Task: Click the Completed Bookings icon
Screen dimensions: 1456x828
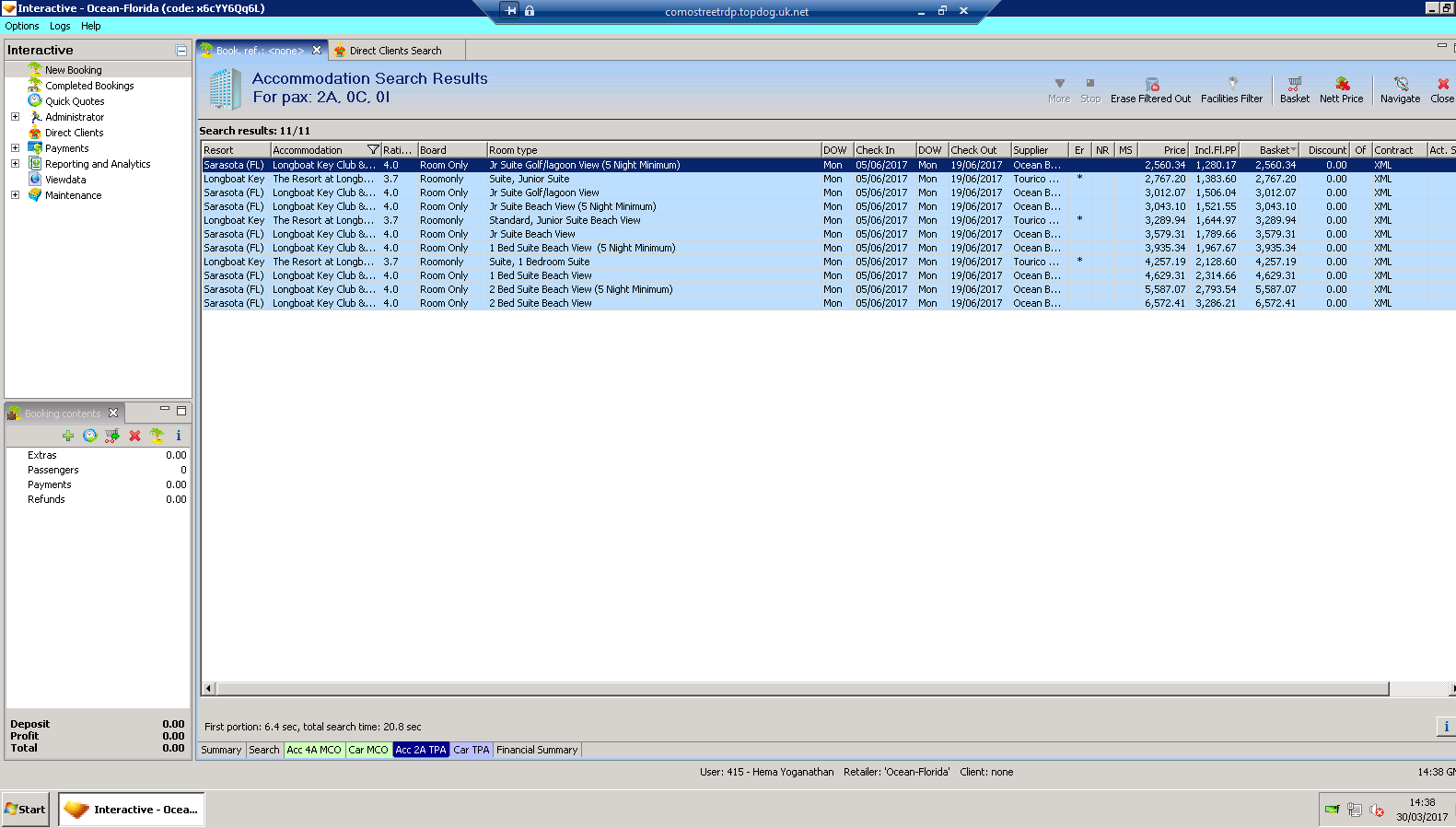Action: pos(35,85)
